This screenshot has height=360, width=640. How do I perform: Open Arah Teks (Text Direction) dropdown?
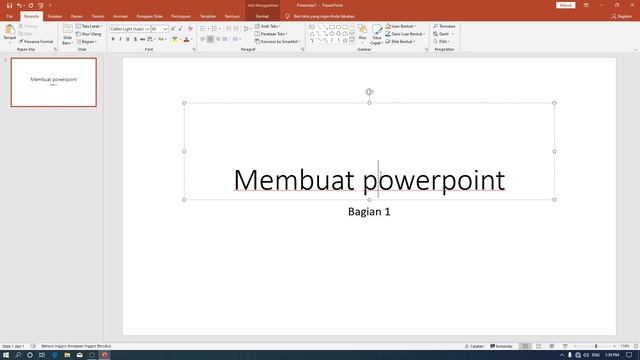pos(268,26)
